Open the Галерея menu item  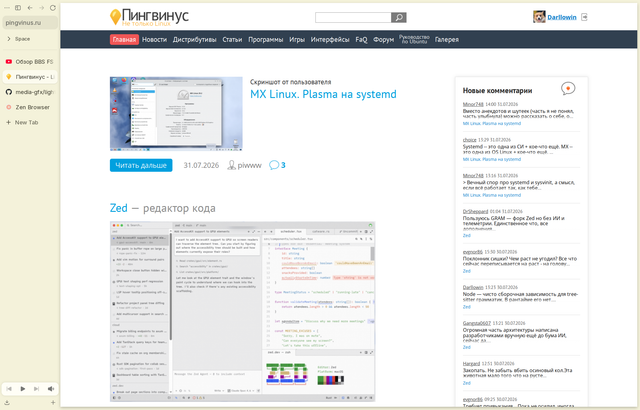pos(447,40)
